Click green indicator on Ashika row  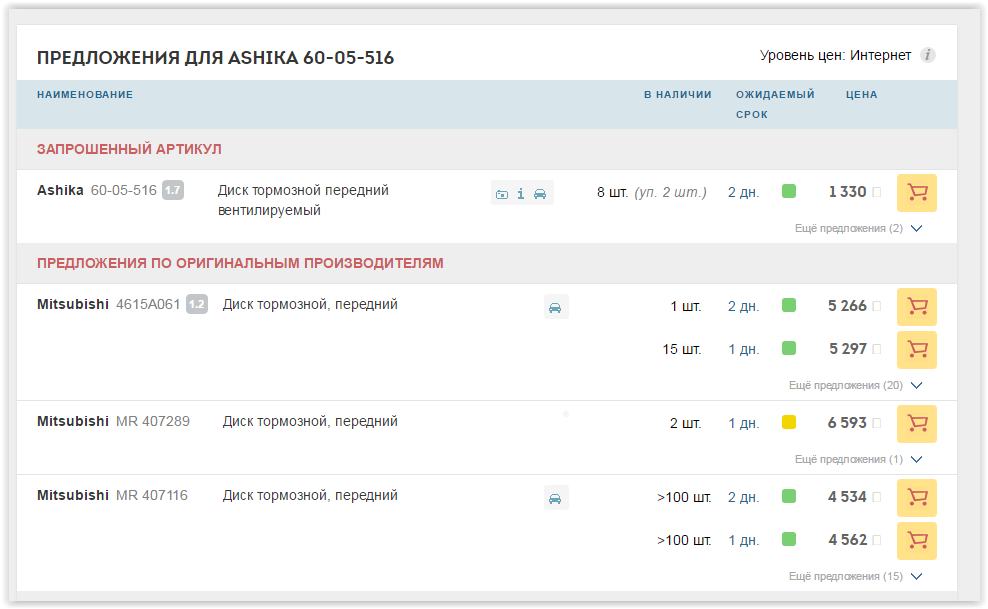click(x=789, y=191)
